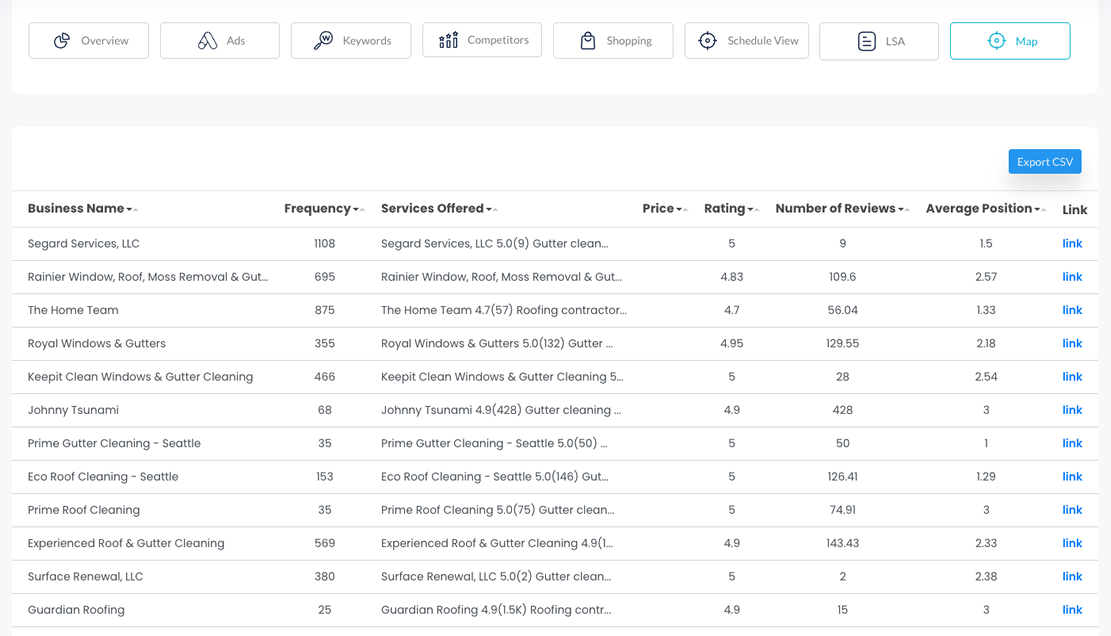Click services text for Surface Renewal 5.0(2)
The image size is (1111, 636).
tap(496, 577)
